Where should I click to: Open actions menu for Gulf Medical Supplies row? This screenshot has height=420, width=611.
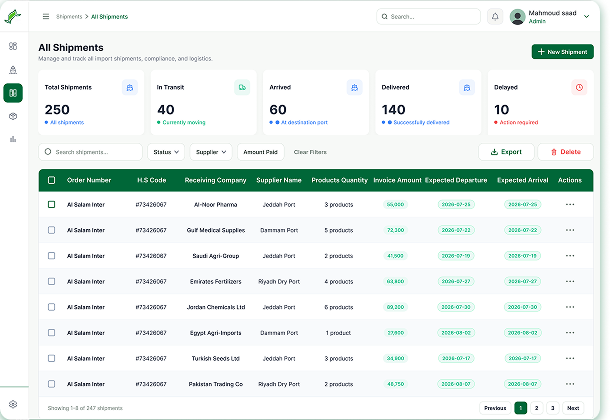click(x=570, y=230)
